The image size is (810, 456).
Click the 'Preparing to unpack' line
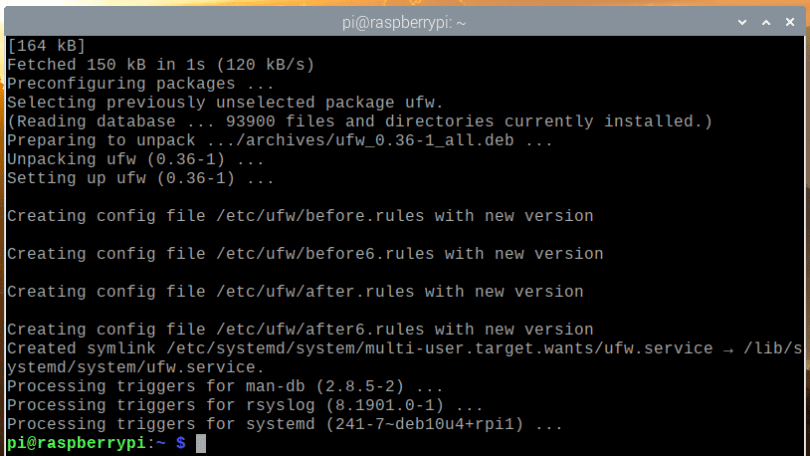point(280,140)
